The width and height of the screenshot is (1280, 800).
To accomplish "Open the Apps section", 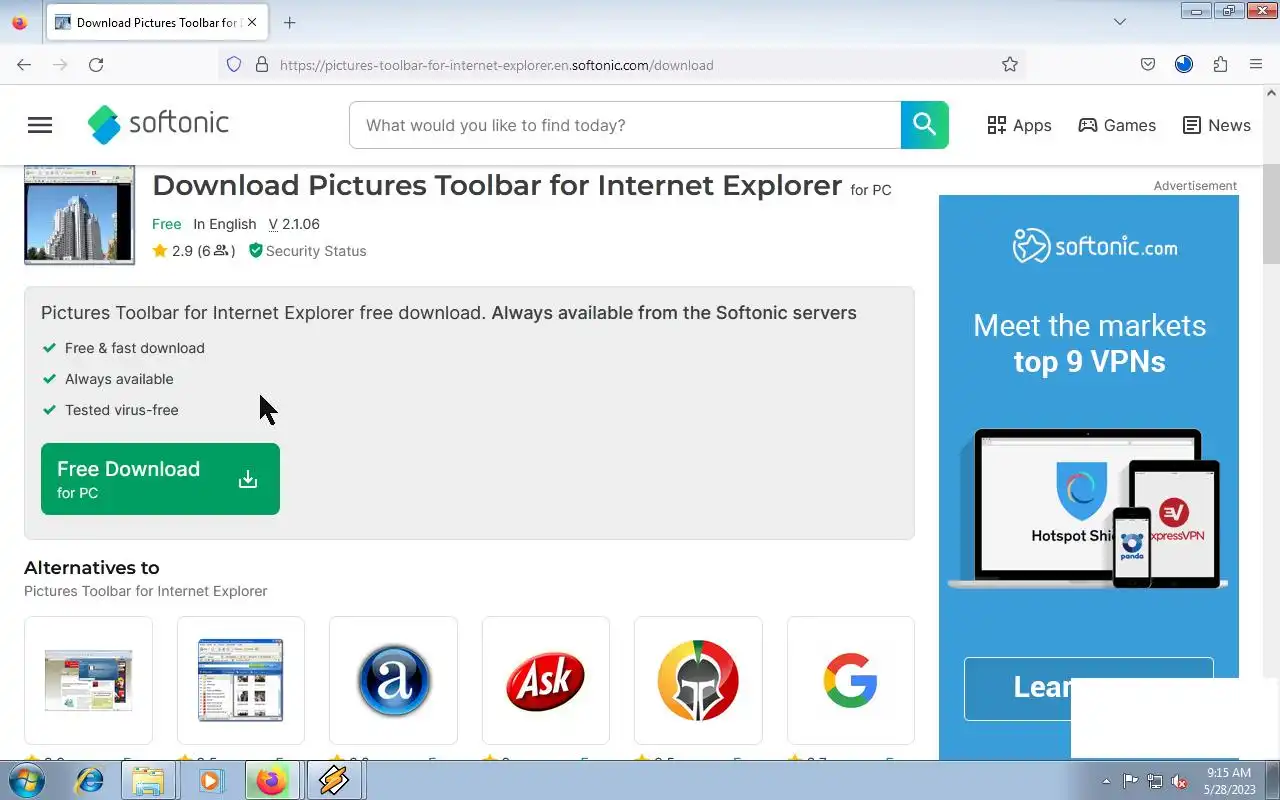I will tap(1019, 125).
